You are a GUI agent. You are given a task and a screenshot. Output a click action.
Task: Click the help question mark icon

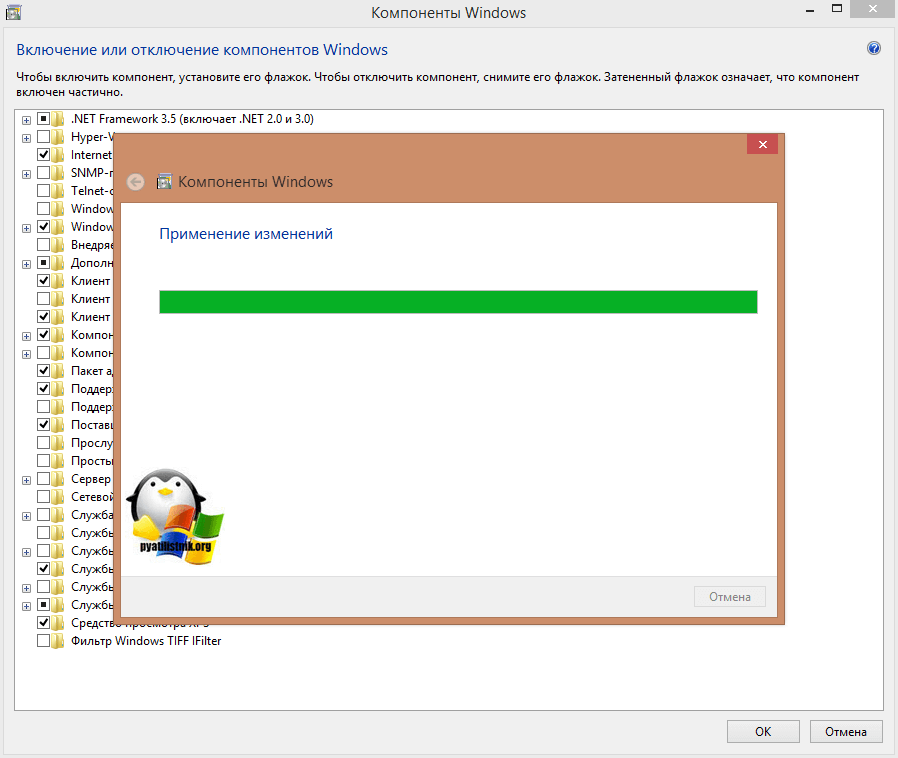pyautogui.click(x=873, y=48)
